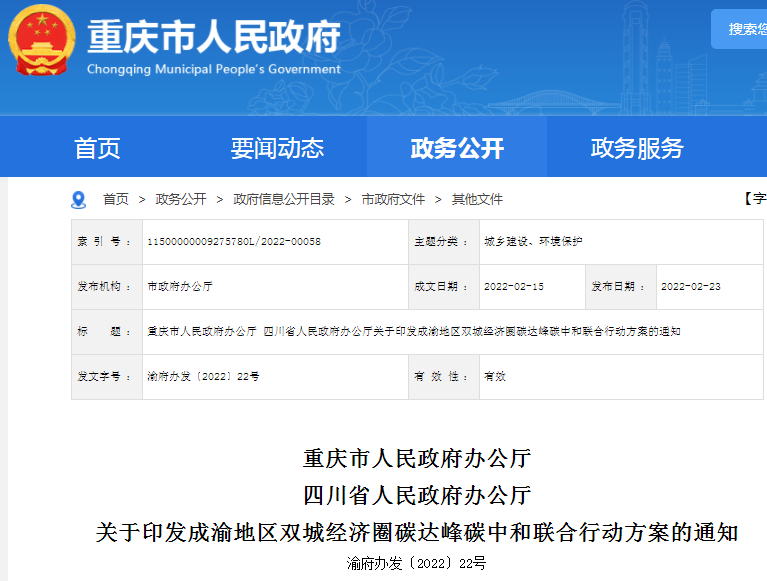Click the location pin icon in breadcrumb
The image size is (767, 581).
tap(79, 200)
